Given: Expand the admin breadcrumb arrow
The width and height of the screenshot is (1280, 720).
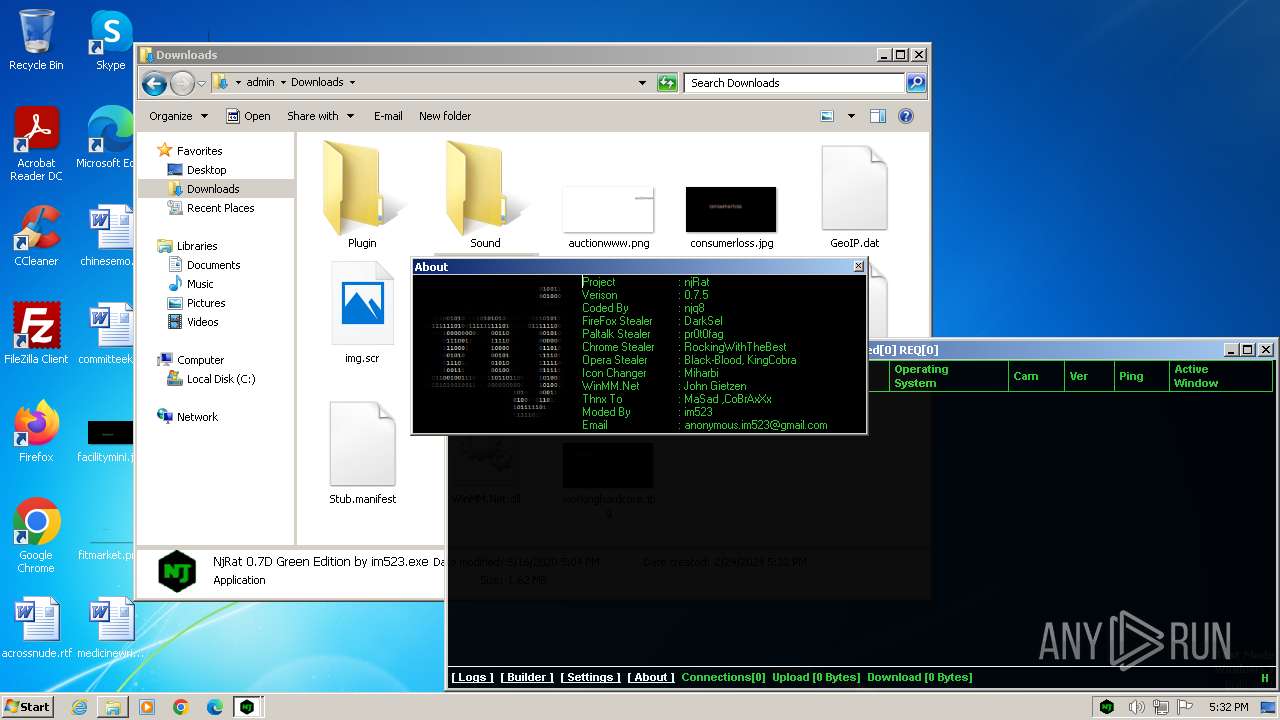Looking at the screenshot, I should point(282,83).
